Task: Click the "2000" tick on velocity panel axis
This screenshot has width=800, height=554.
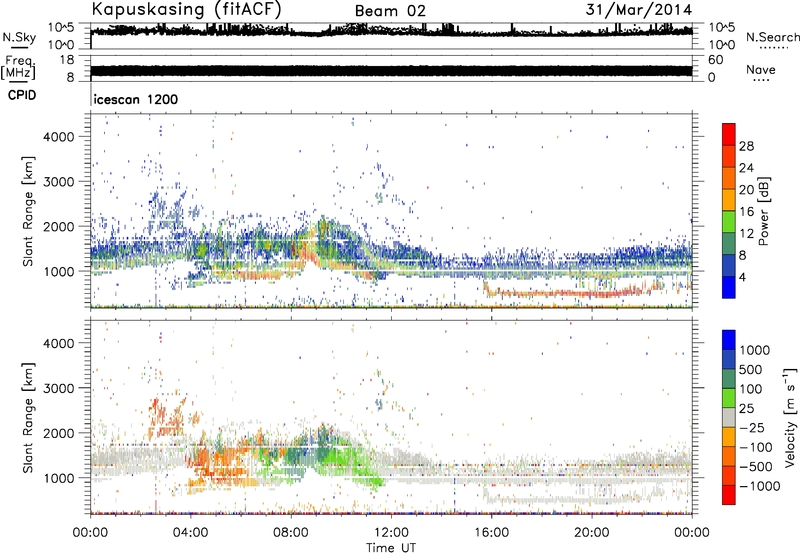Action: [59, 433]
